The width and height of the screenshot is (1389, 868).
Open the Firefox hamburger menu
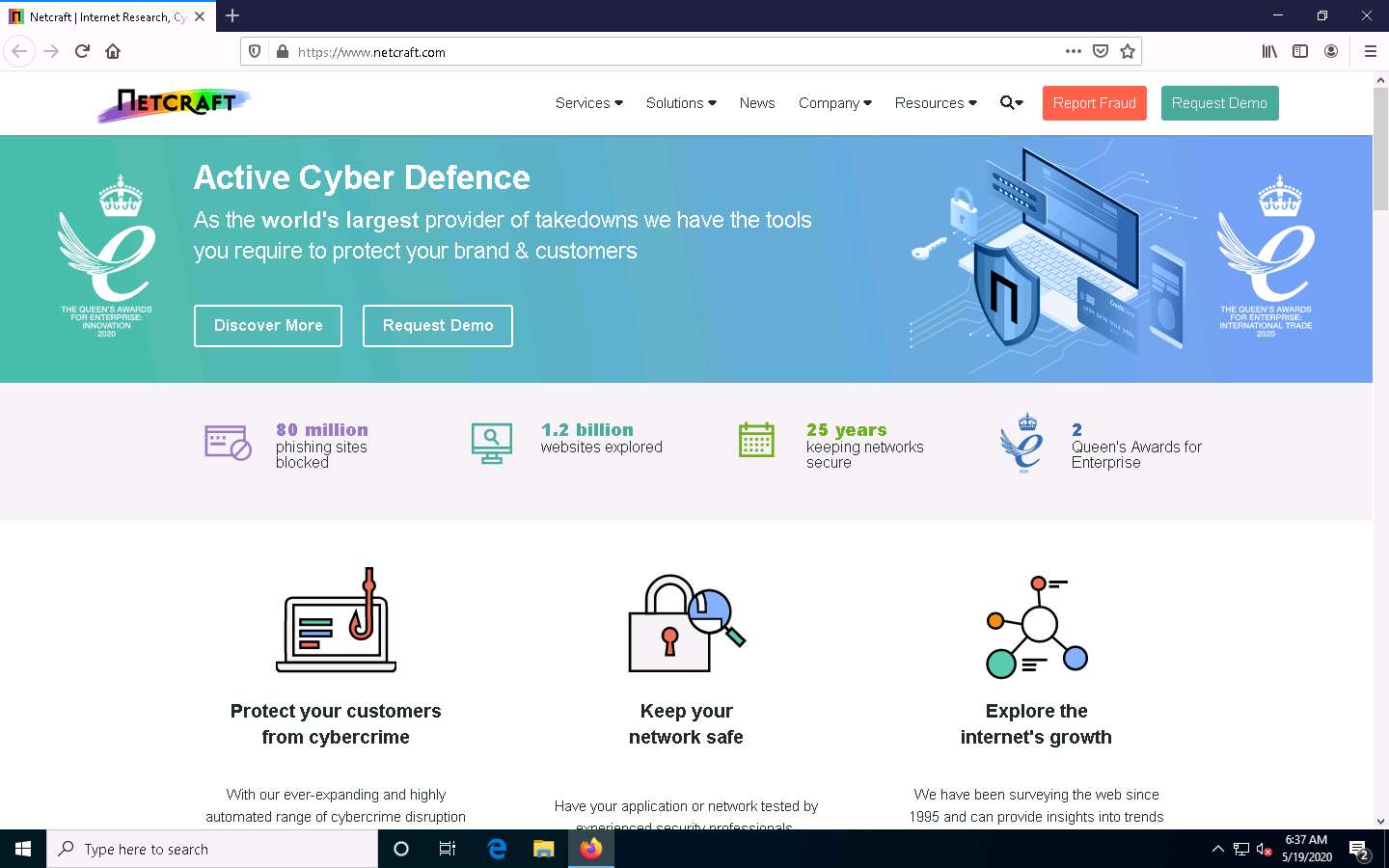(1370, 51)
